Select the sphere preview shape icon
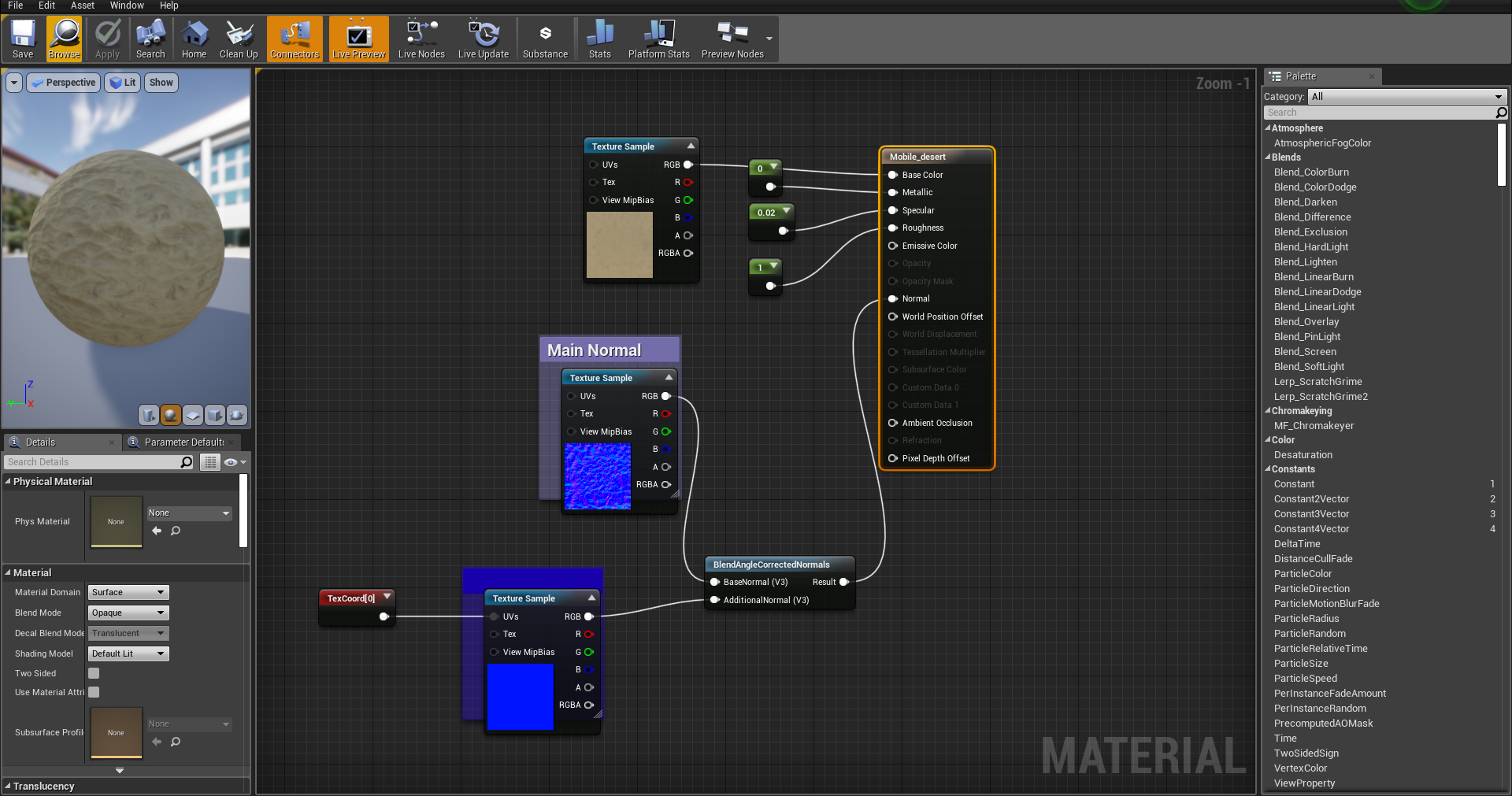 (171, 414)
